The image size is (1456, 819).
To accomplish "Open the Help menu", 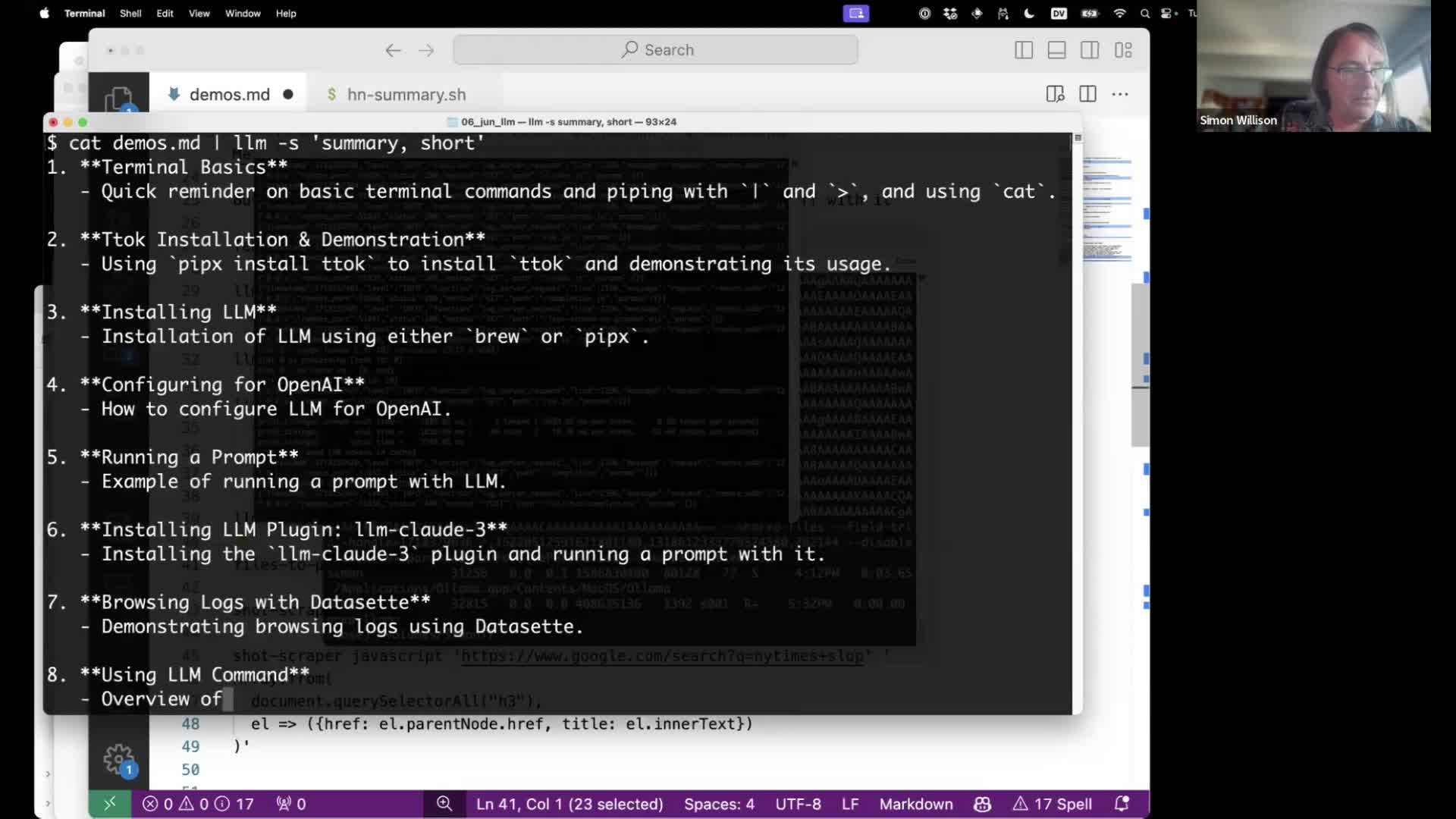I will click(286, 13).
